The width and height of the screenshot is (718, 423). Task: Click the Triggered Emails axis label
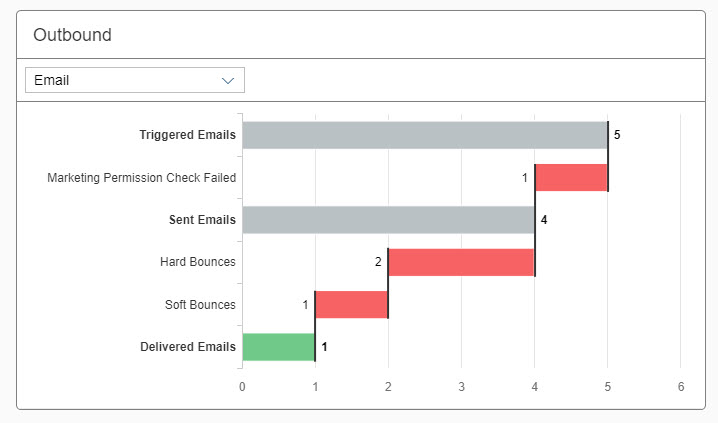(188, 135)
